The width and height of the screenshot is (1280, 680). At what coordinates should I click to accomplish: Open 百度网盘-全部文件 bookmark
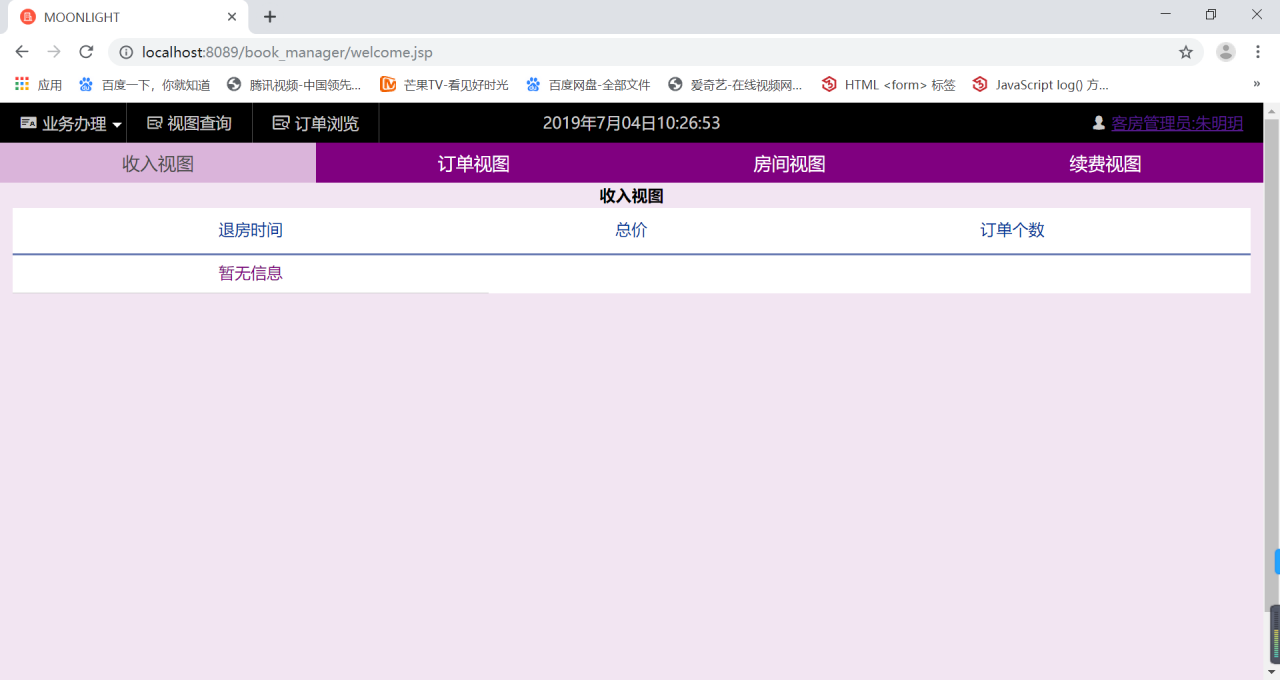point(589,85)
